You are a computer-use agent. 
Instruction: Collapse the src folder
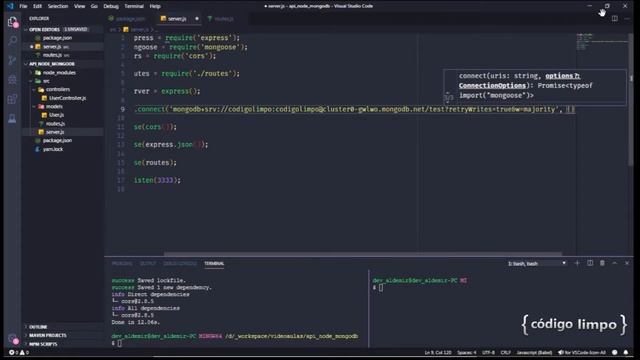coord(40,81)
